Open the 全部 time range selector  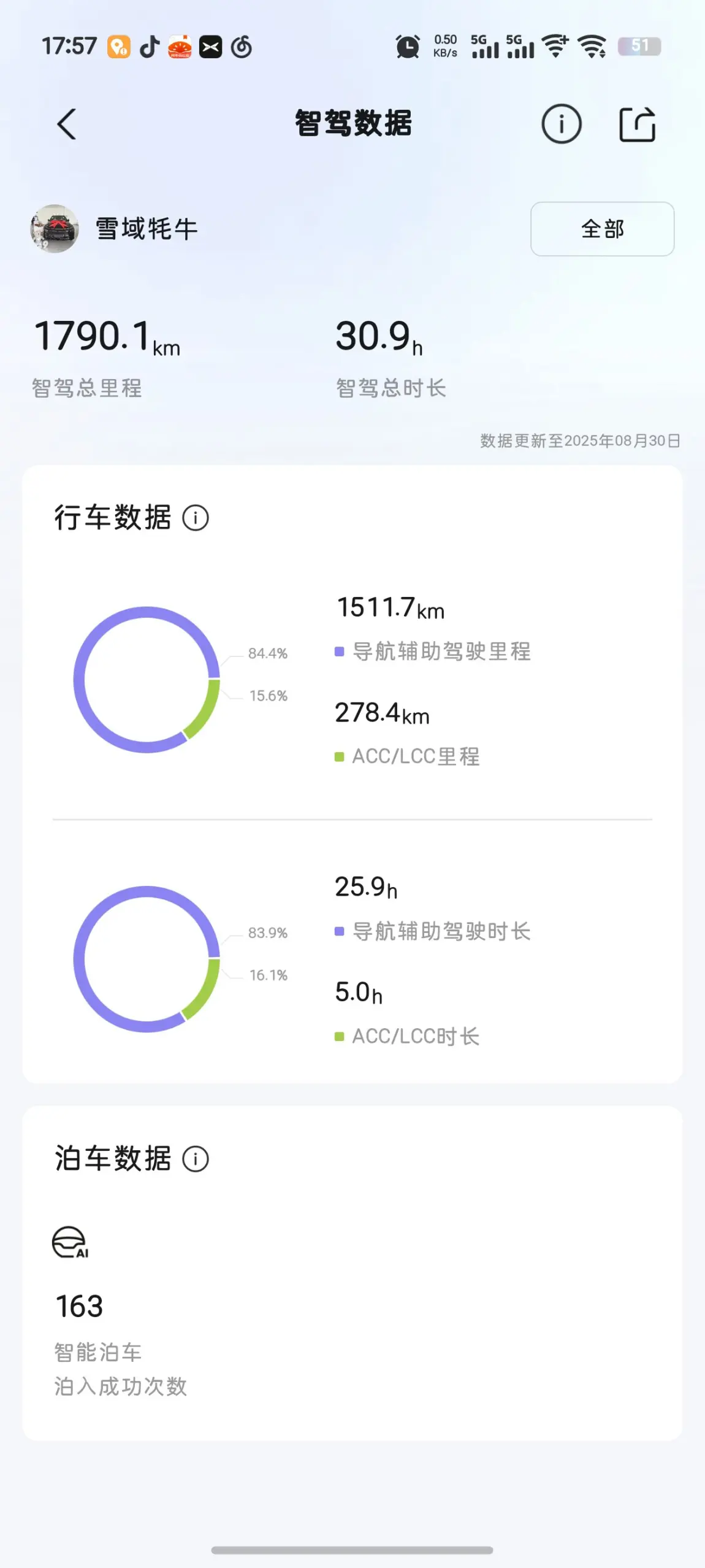602,229
